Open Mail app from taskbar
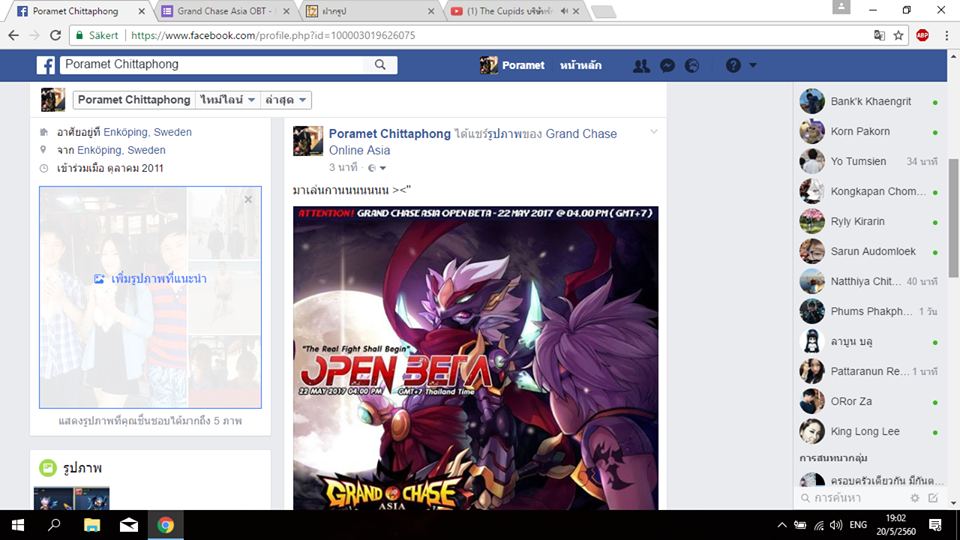The image size is (960, 540). coord(129,525)
